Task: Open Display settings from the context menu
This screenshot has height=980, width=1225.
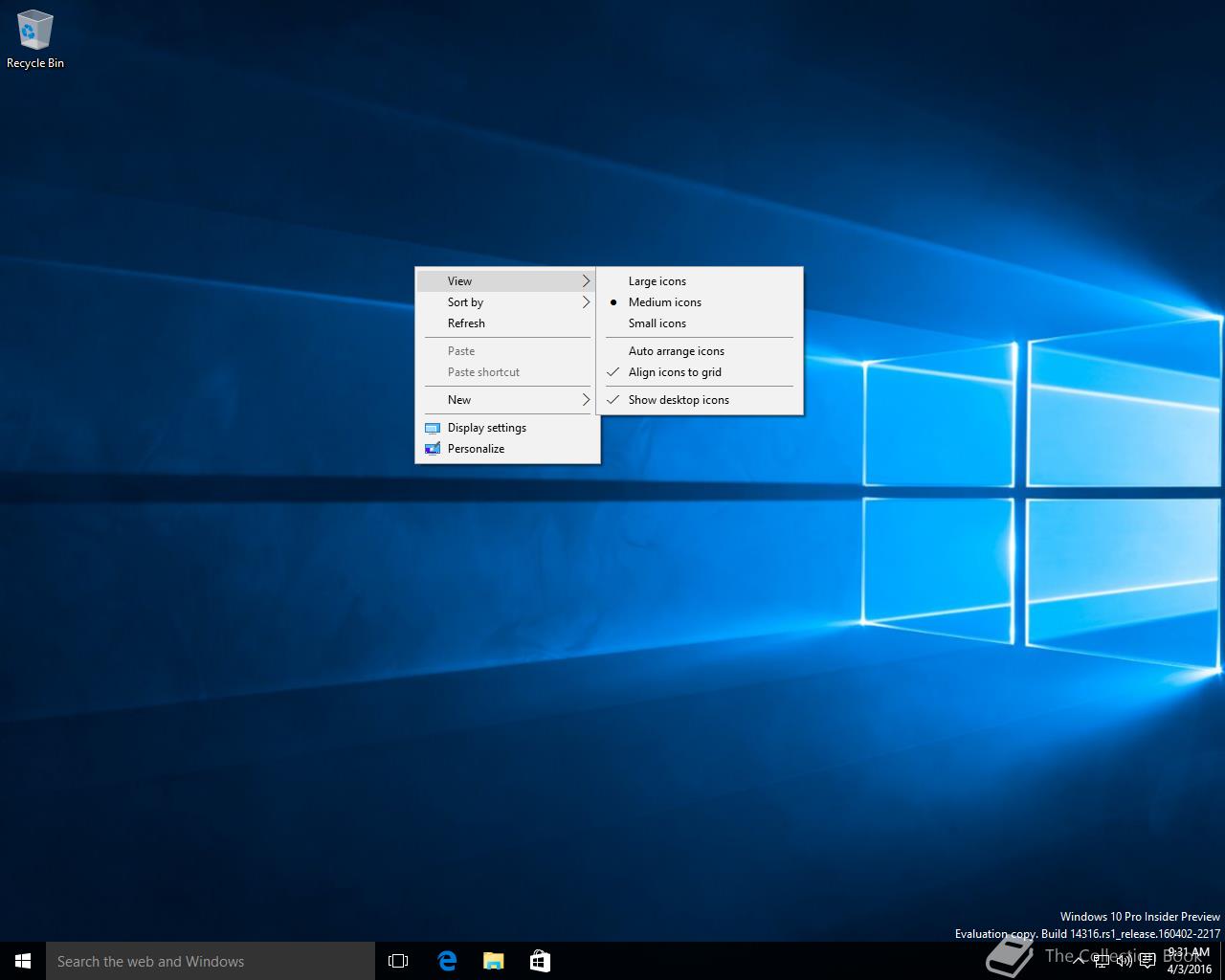Action: (507, 428)
